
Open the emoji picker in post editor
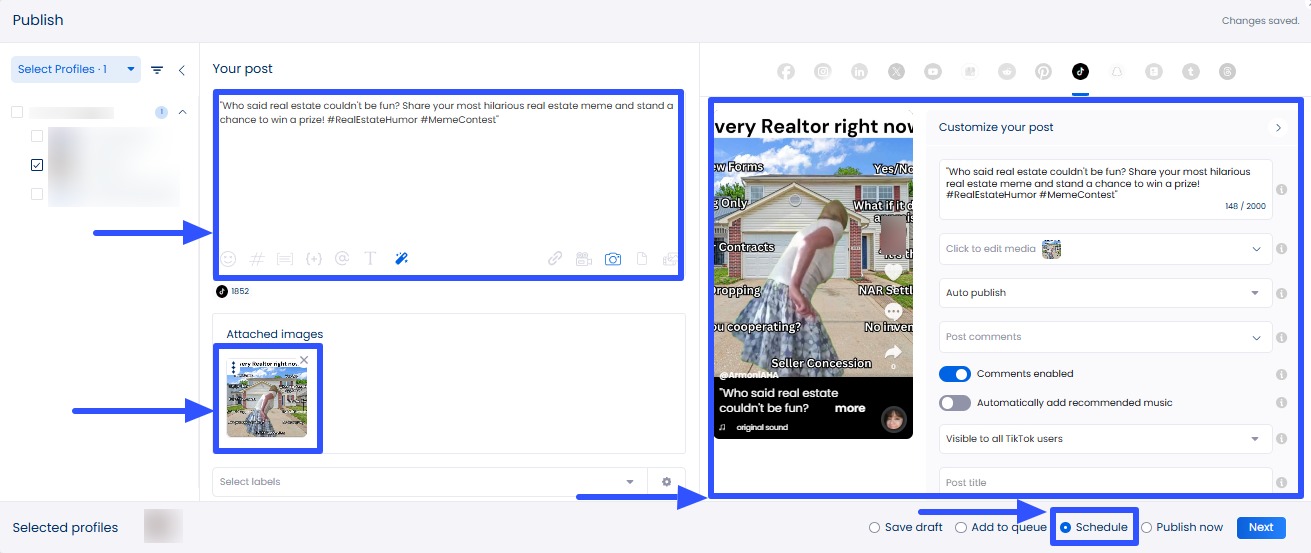click(x=228, y=259)
